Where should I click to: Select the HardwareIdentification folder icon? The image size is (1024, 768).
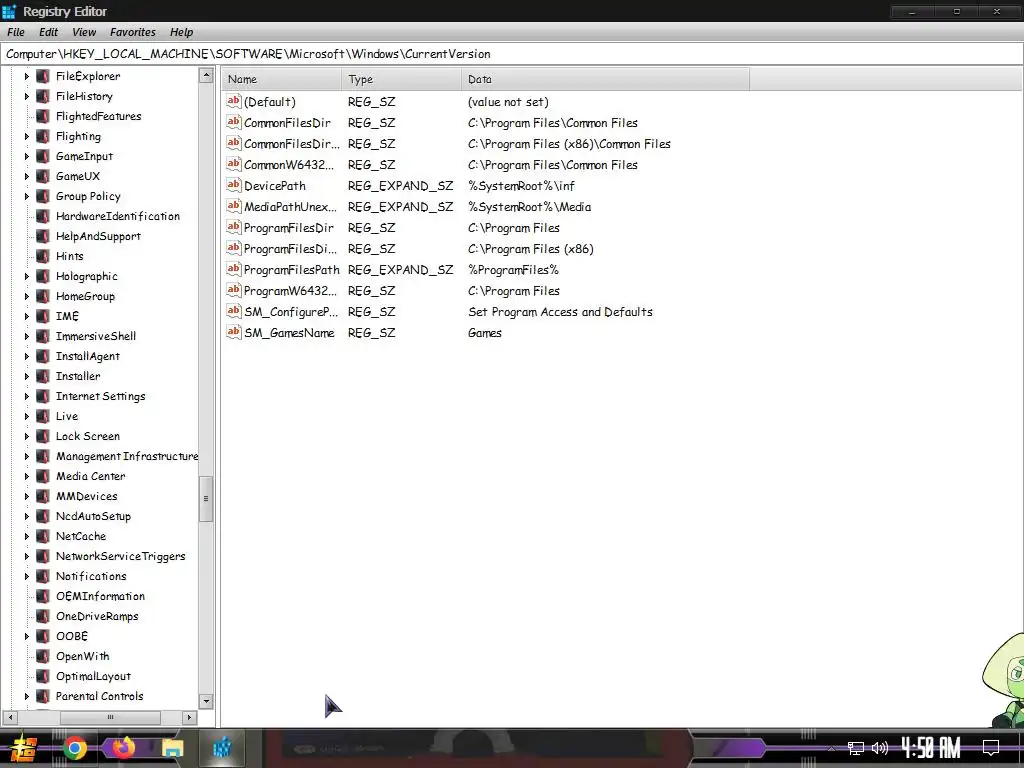(42, 216)
